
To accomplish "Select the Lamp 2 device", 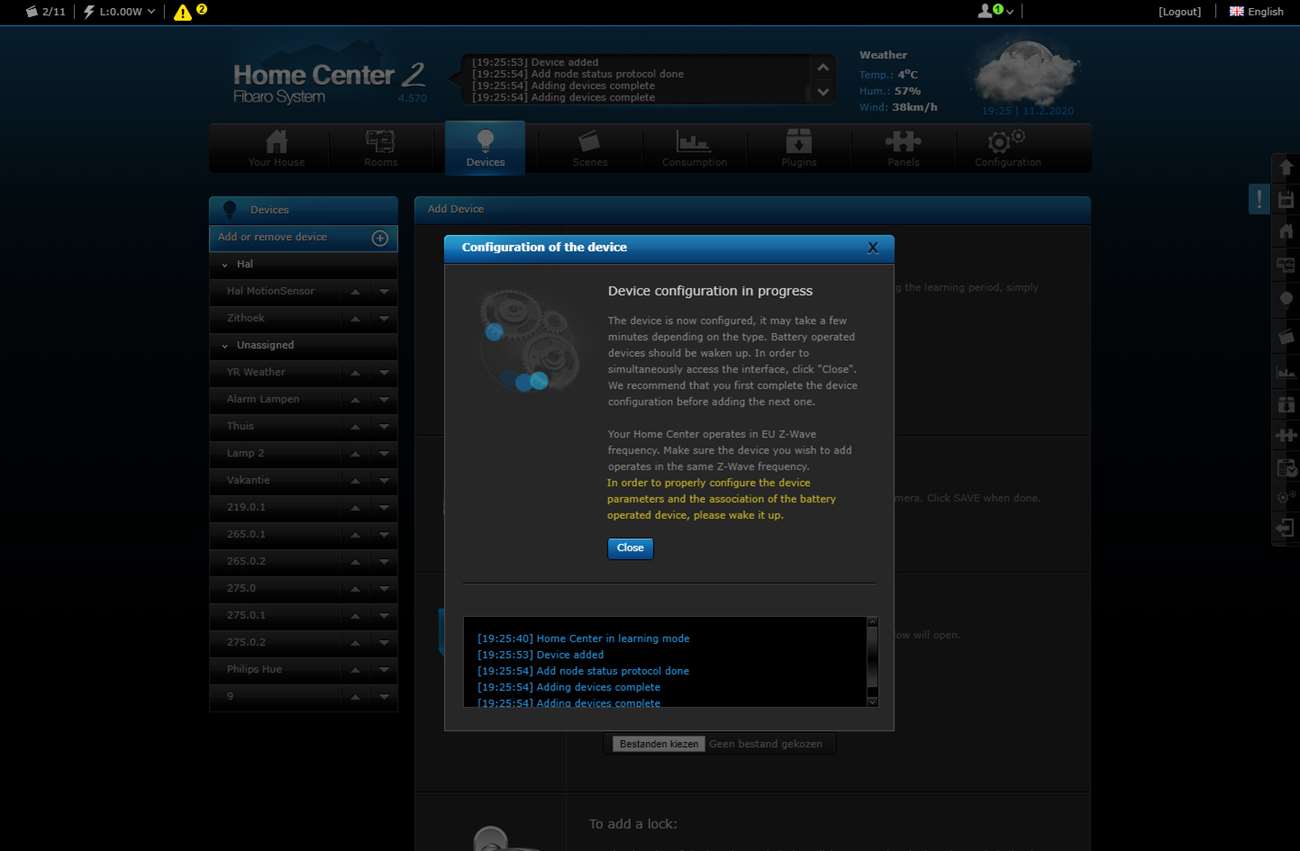I will click(245, 453).
